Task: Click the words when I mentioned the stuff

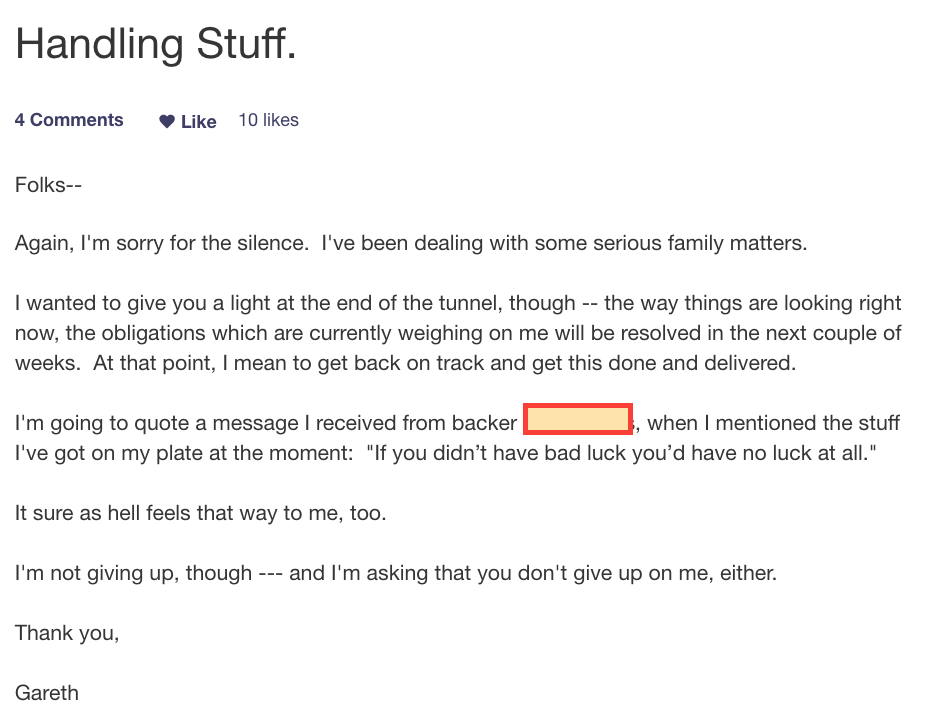Action: point(773,423)
